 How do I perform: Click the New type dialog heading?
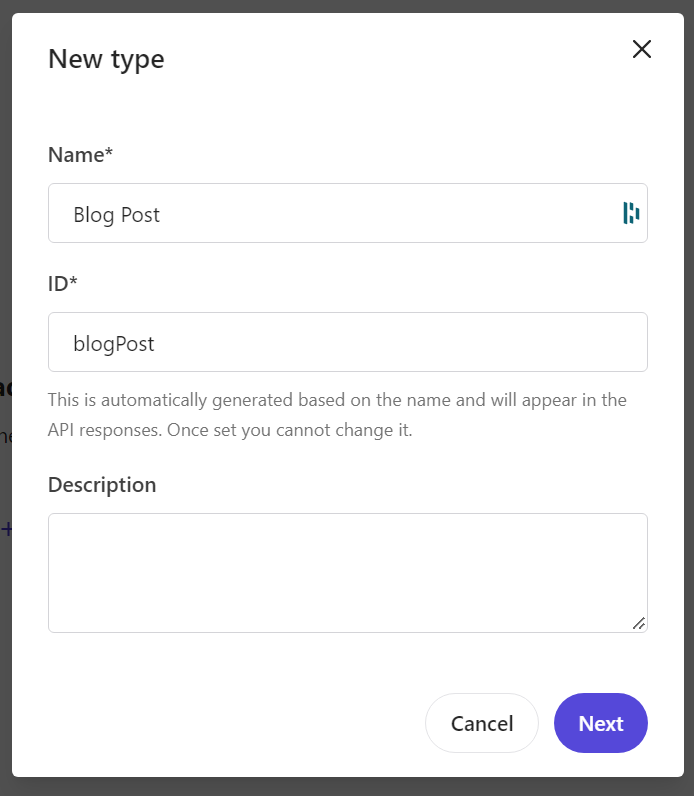tap(106, 59)
